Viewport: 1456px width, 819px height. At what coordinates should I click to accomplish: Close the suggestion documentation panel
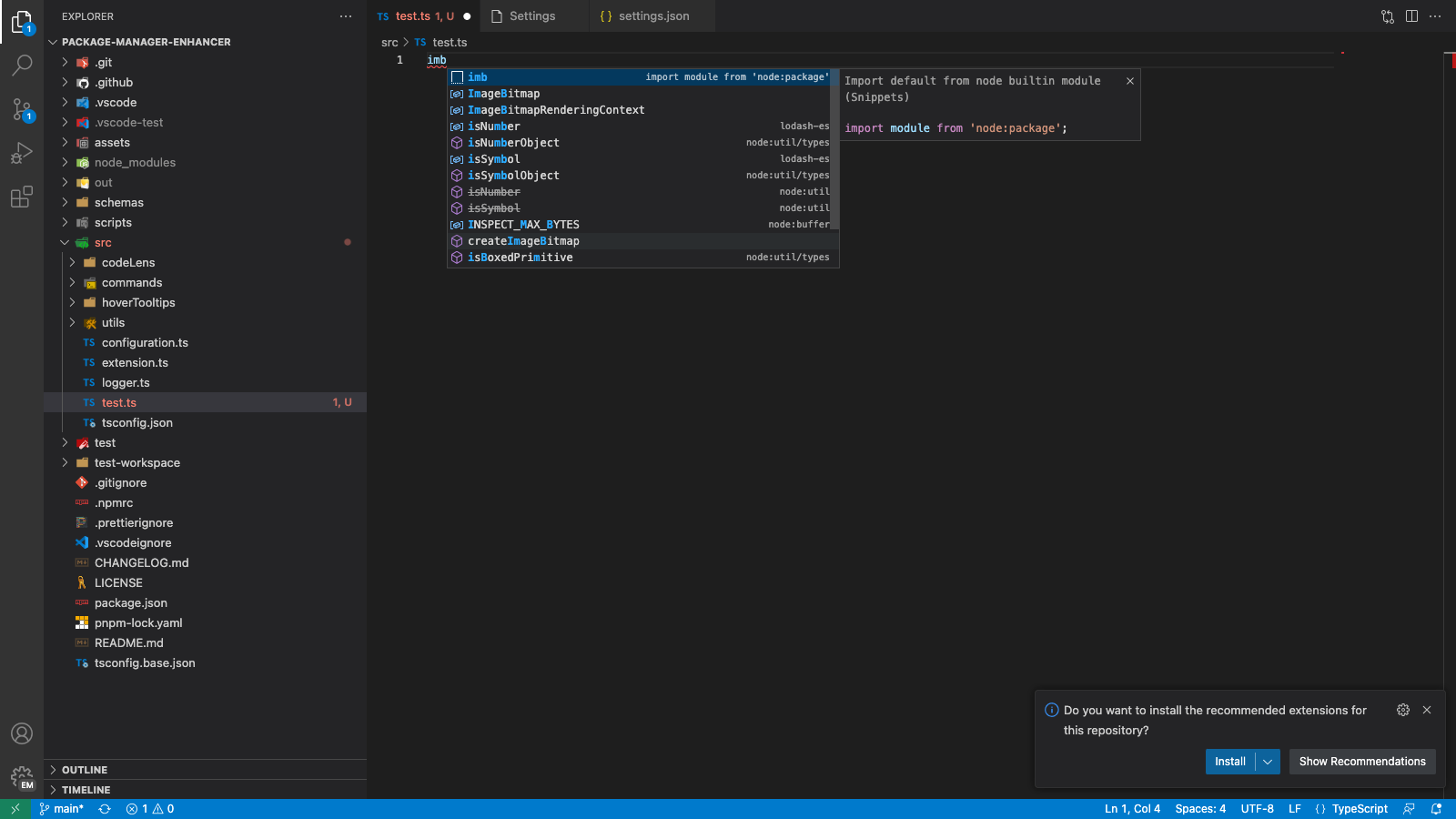(x=1130, y=81)
